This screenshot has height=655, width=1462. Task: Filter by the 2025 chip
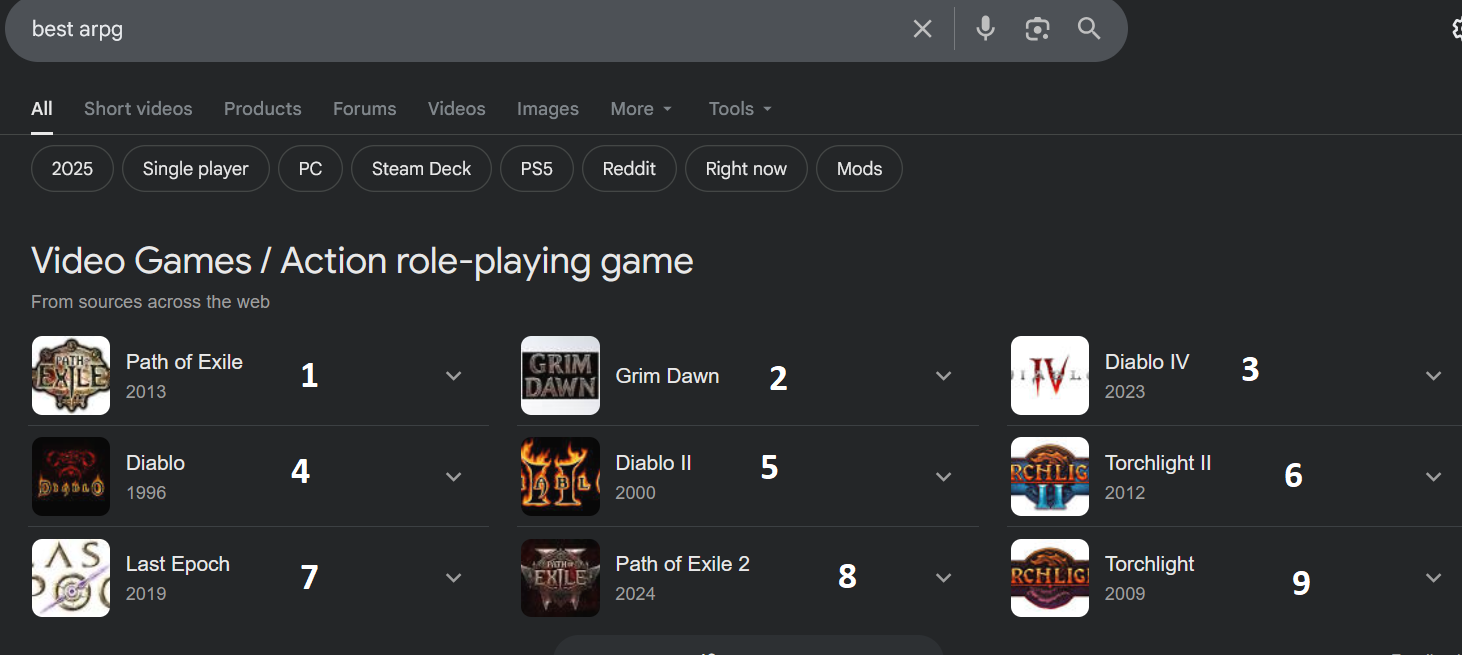pyautogui.click(x=72, y=169)
